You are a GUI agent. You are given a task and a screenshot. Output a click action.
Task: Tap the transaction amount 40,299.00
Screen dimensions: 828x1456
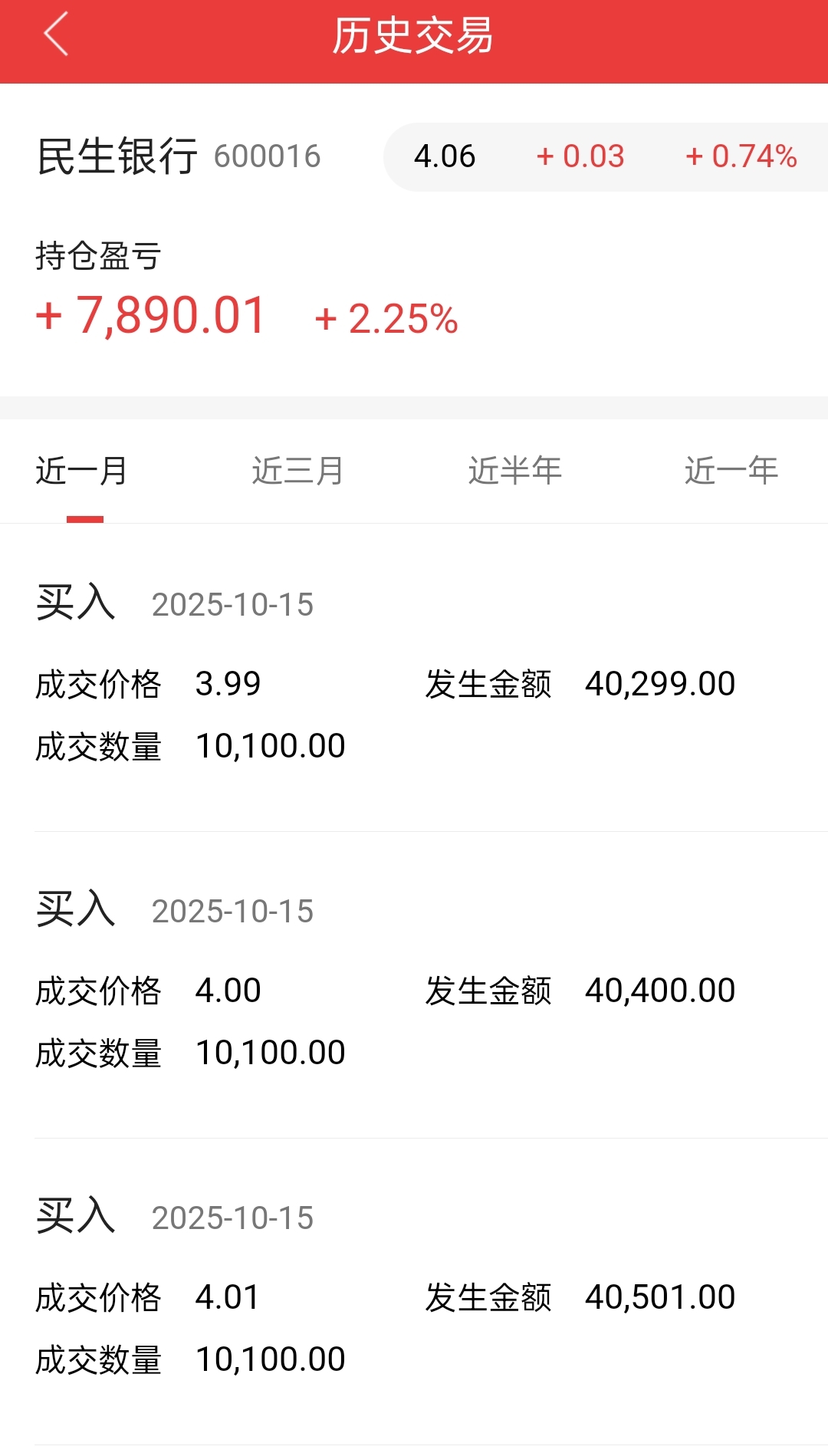pos(660,684)
